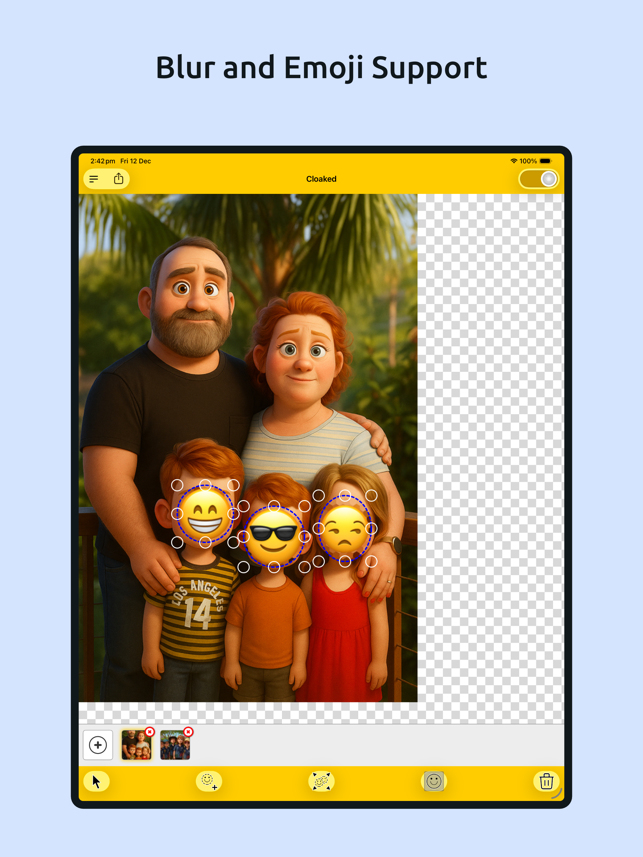Click the 2:42 pm clock text
643x857 pixels.
pos(103,161)
